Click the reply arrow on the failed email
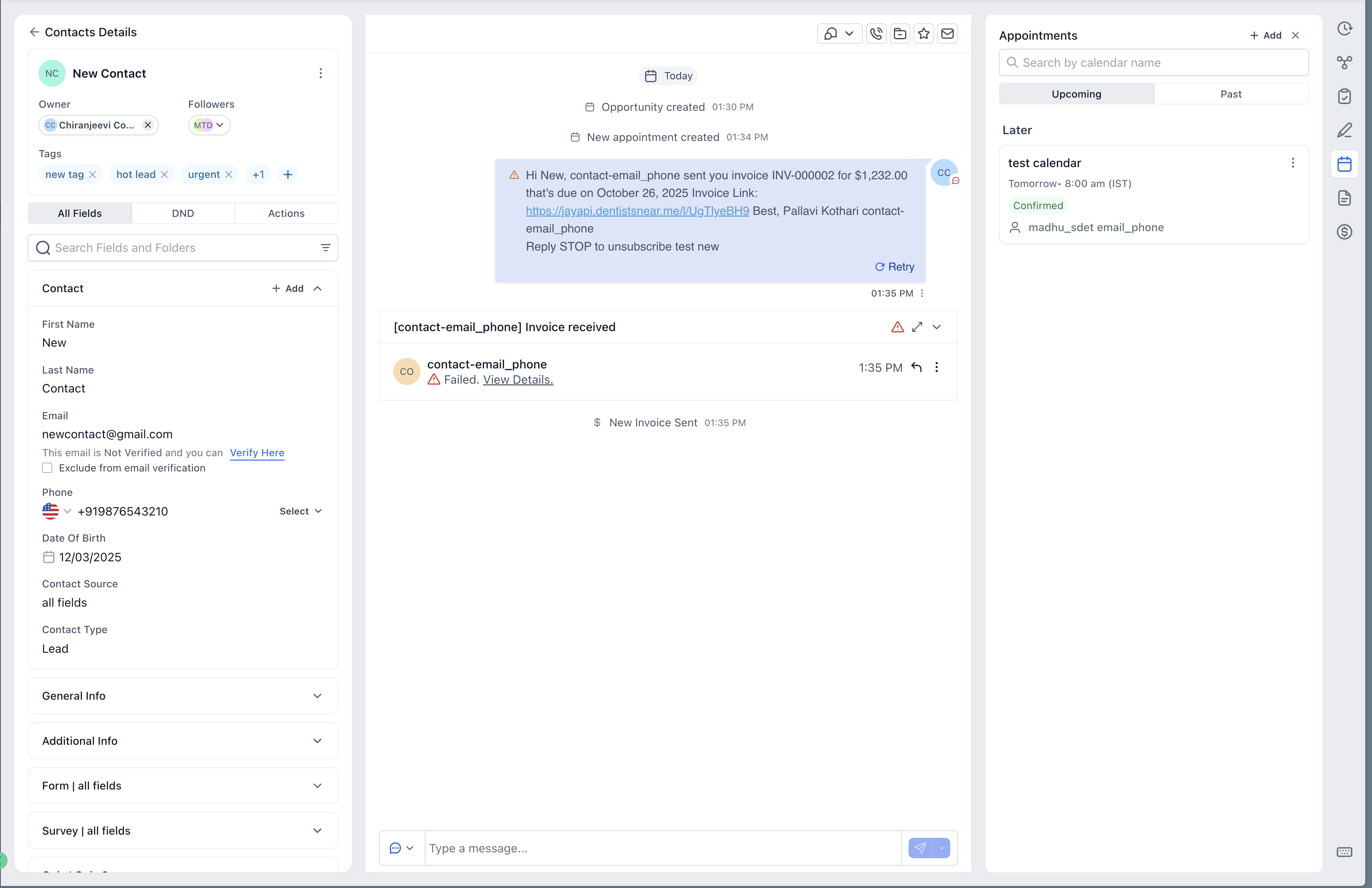This screenshot has width=1372, height=888. click(916, 367)
